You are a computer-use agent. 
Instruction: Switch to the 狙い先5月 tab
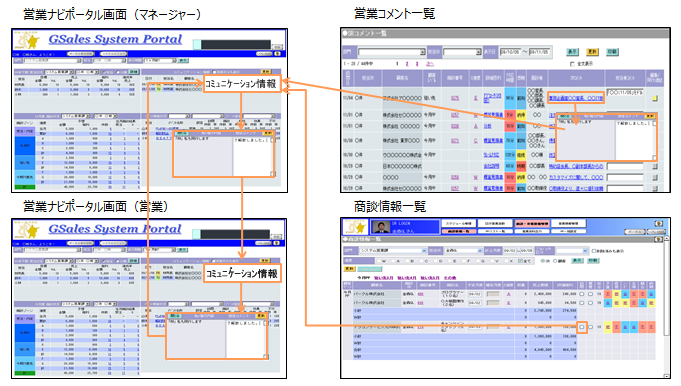point(430,278)
